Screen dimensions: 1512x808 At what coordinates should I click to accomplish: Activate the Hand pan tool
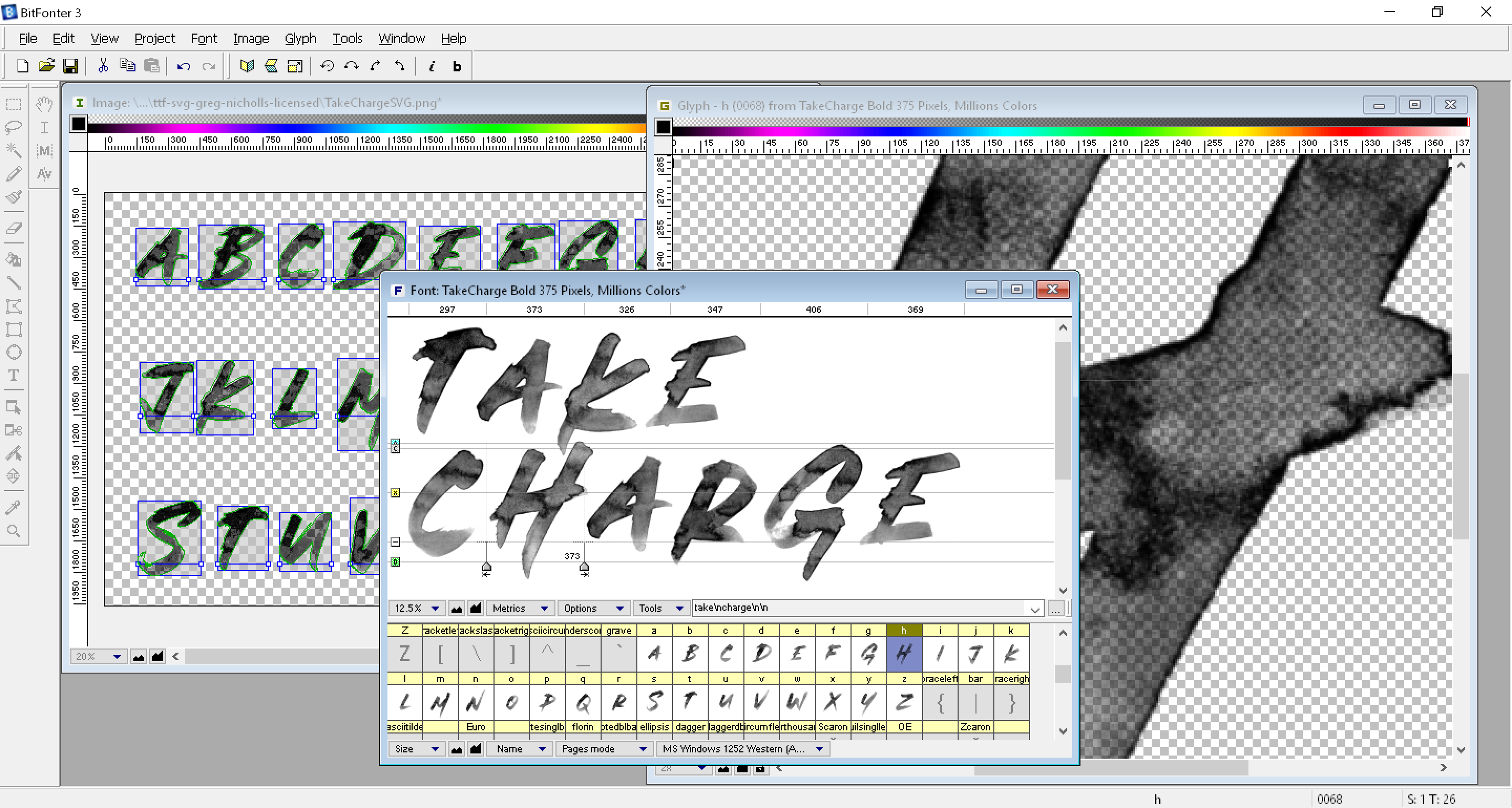(x=44, y=104)
